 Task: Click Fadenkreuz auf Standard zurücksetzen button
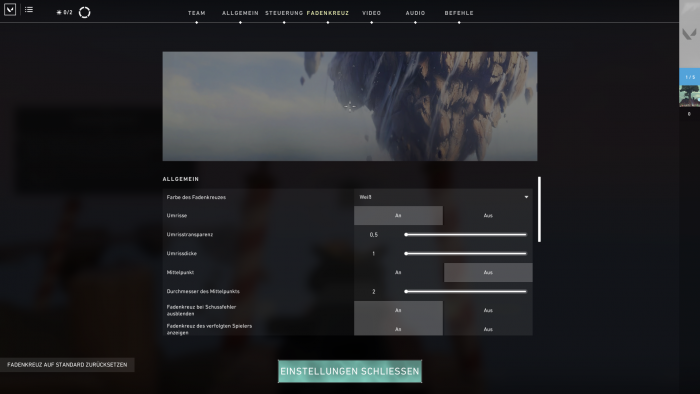pyautogui.click(x=67, y=365)
